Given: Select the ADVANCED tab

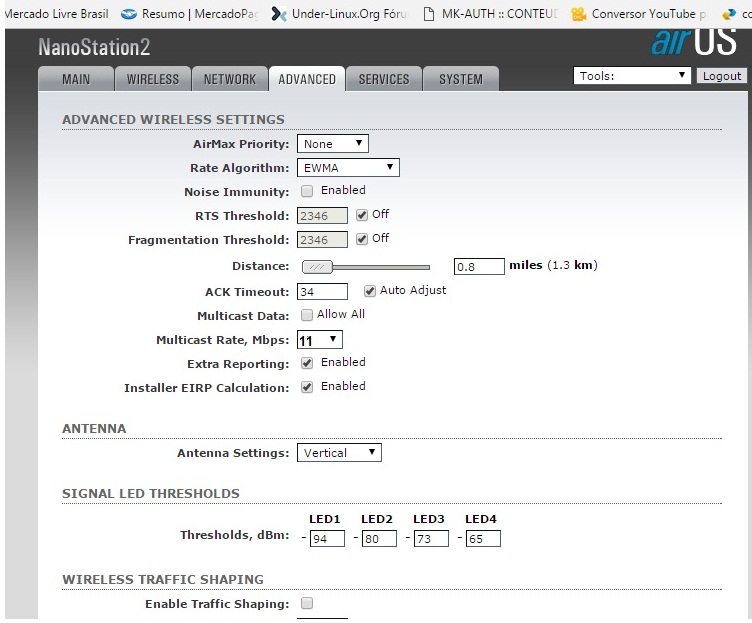Looking at the screenshot, I should click(307, 79).
